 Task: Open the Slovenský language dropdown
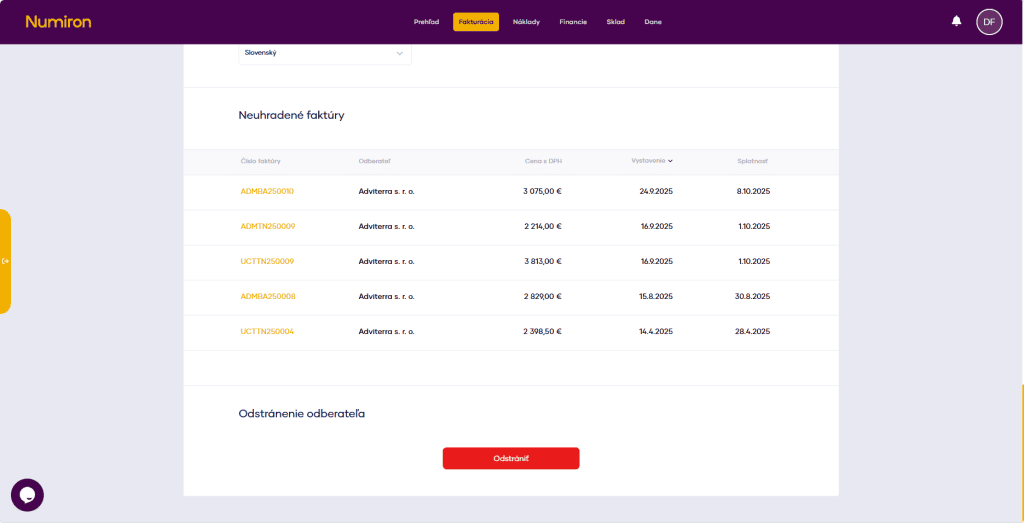coord(324,53)
